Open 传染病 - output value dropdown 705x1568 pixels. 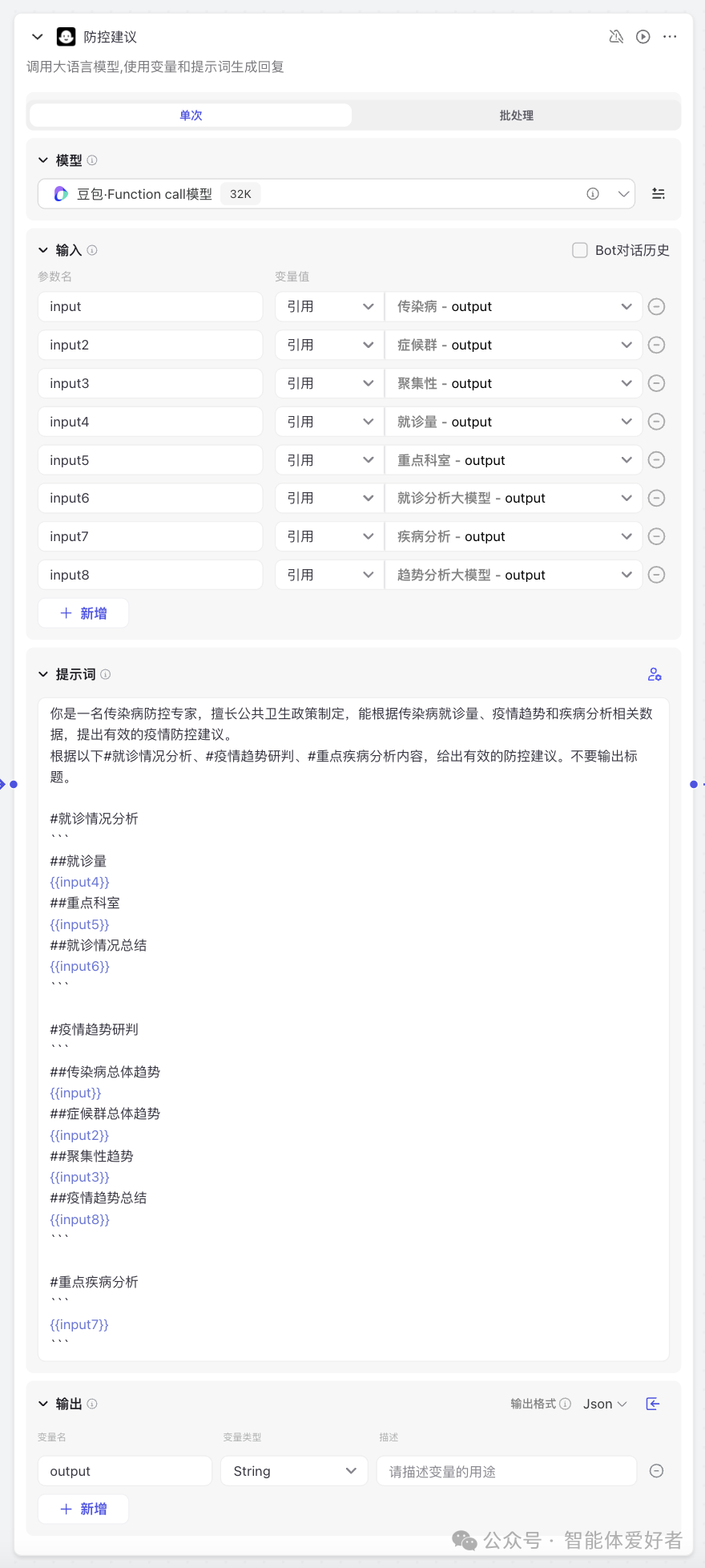(514, 307)
